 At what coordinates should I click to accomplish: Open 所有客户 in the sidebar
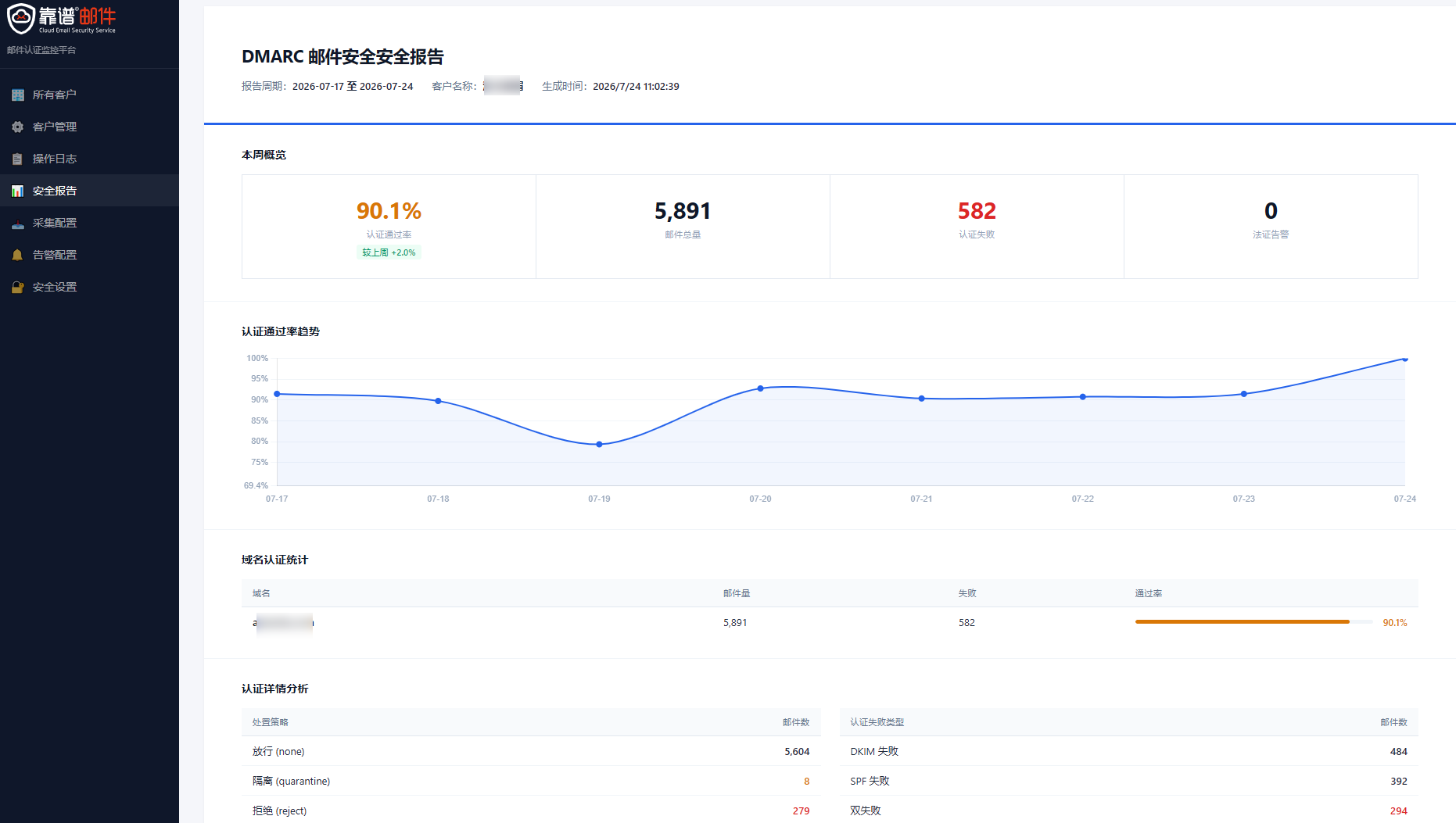point(89,95)
